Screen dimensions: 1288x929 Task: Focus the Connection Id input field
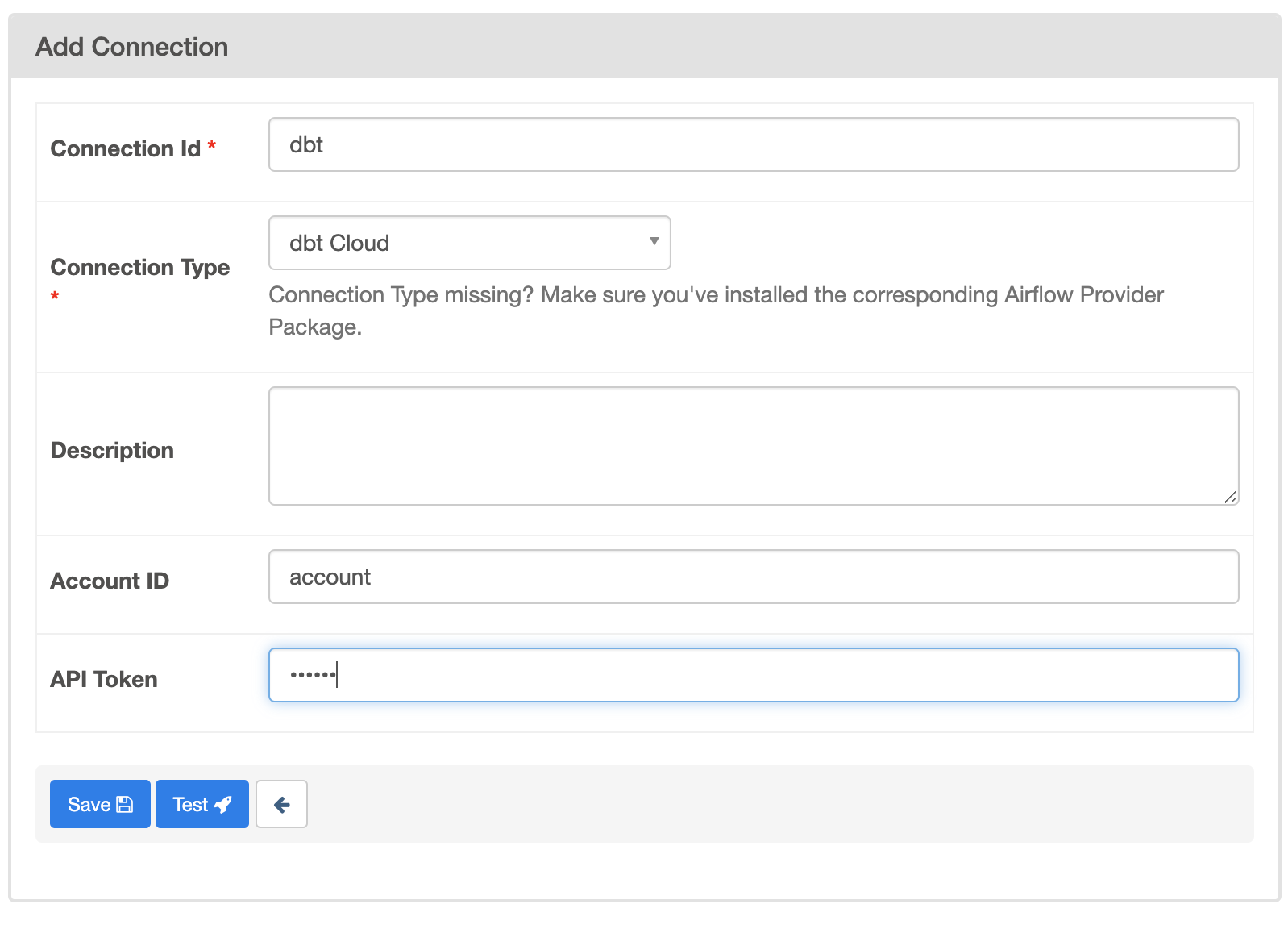753,145
